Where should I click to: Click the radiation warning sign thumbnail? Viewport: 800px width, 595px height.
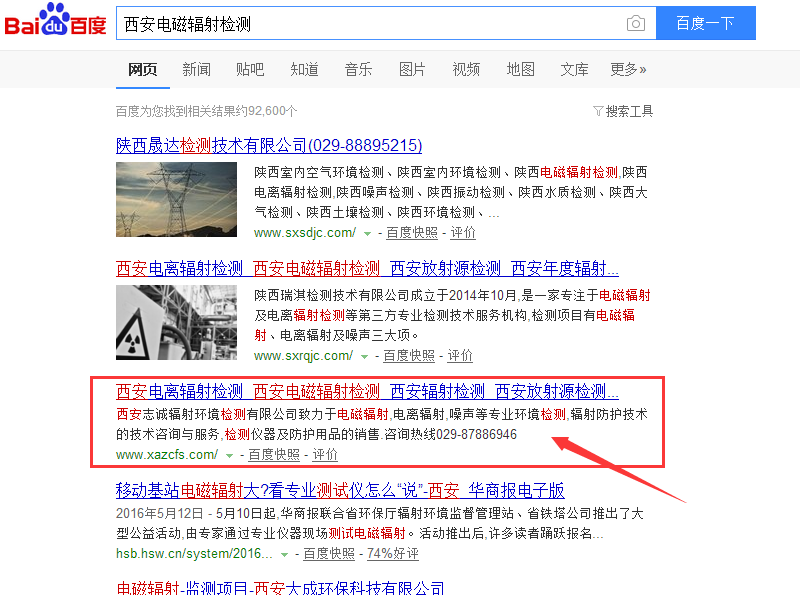pyautogui.click(x=177, y=323)
